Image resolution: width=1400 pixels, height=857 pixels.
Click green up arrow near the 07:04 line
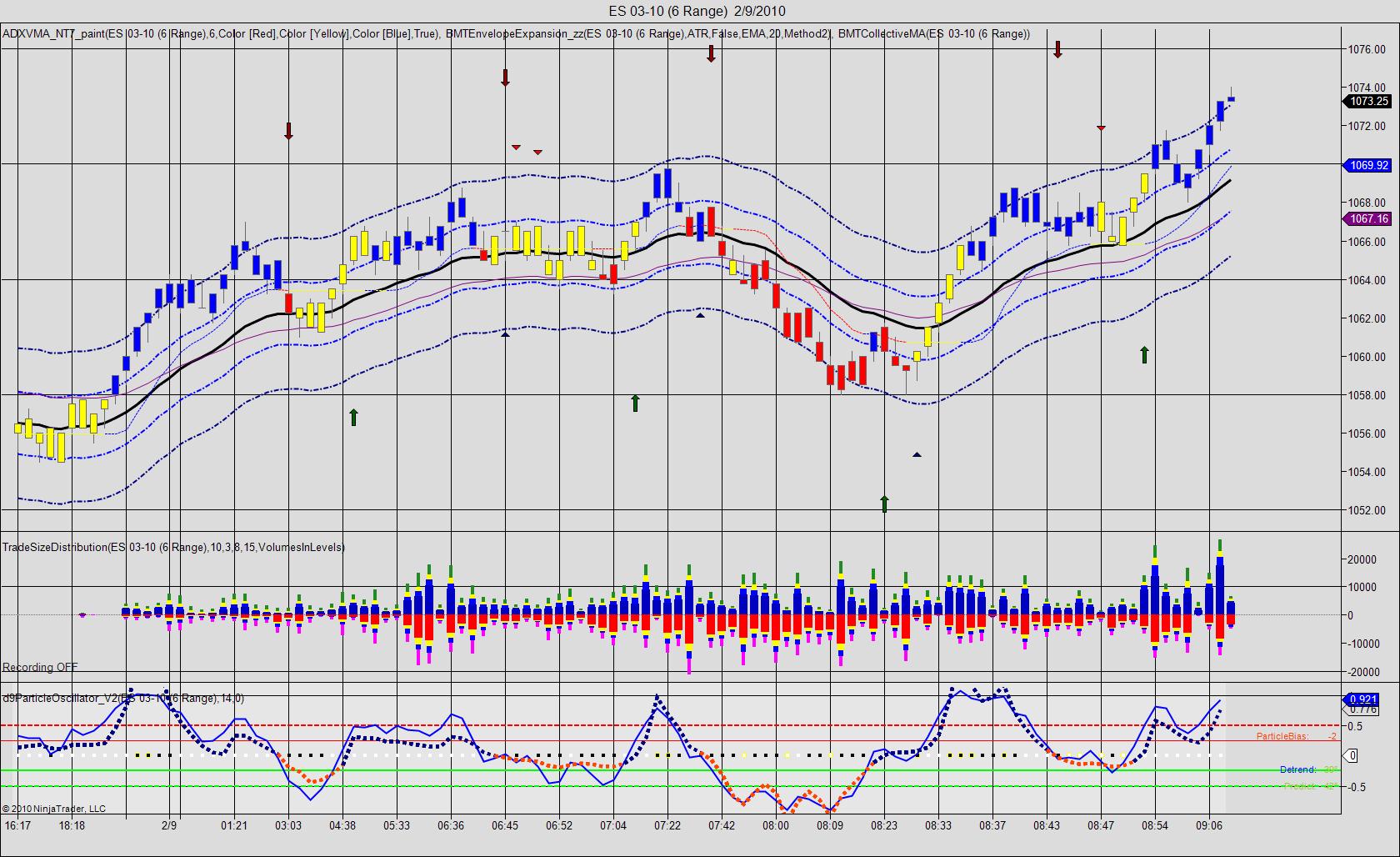pos(635,403)
